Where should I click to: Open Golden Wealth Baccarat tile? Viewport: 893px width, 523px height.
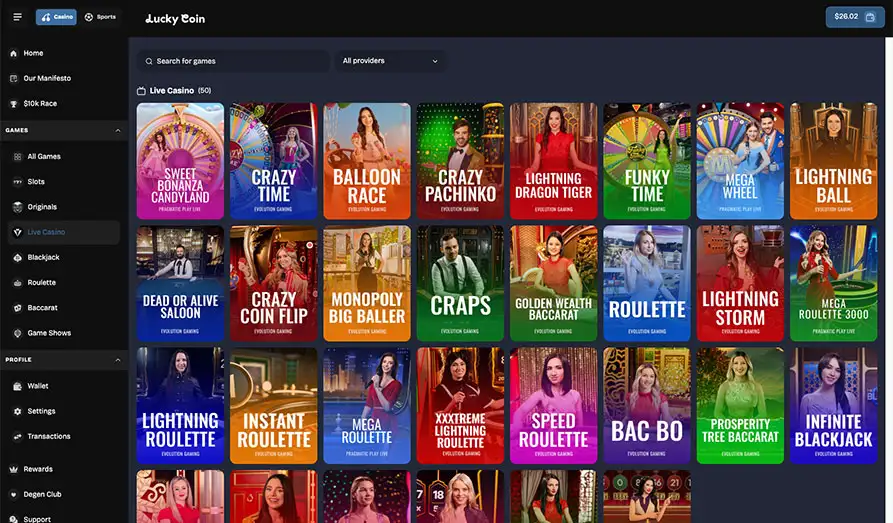point(554,284)
